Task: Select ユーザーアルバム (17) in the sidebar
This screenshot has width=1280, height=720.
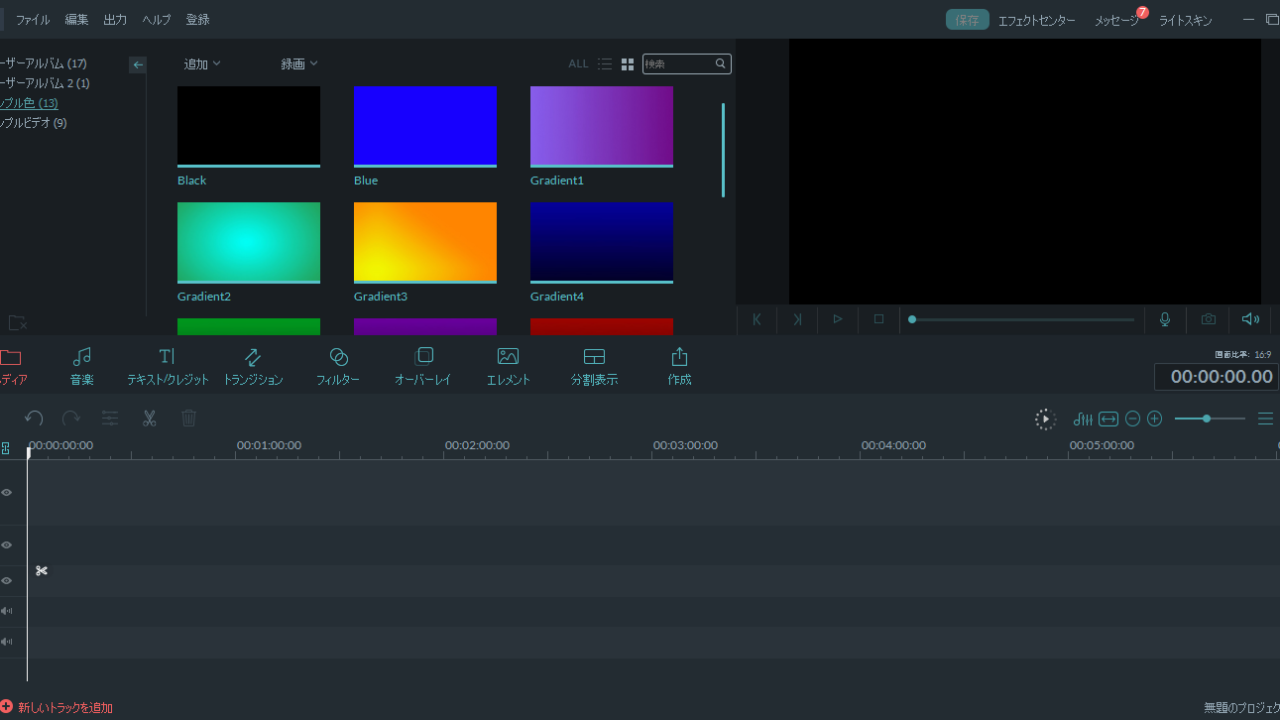Action: coord(44,63)
